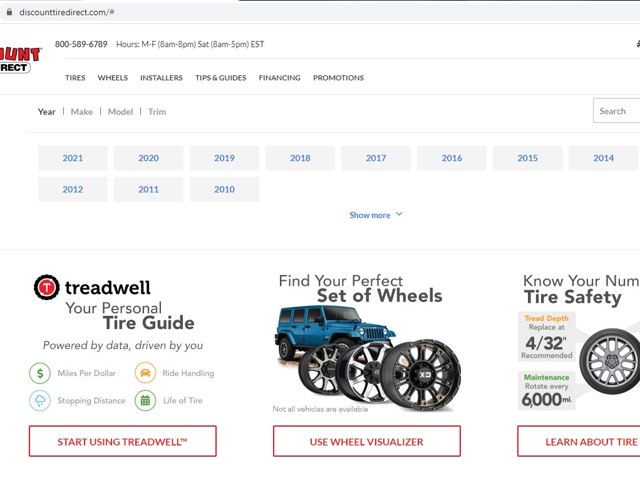This screenshot has width=640, height=482.
Task: Select the Make step tab
Action: pyautogui.click(x=82, y=111)
